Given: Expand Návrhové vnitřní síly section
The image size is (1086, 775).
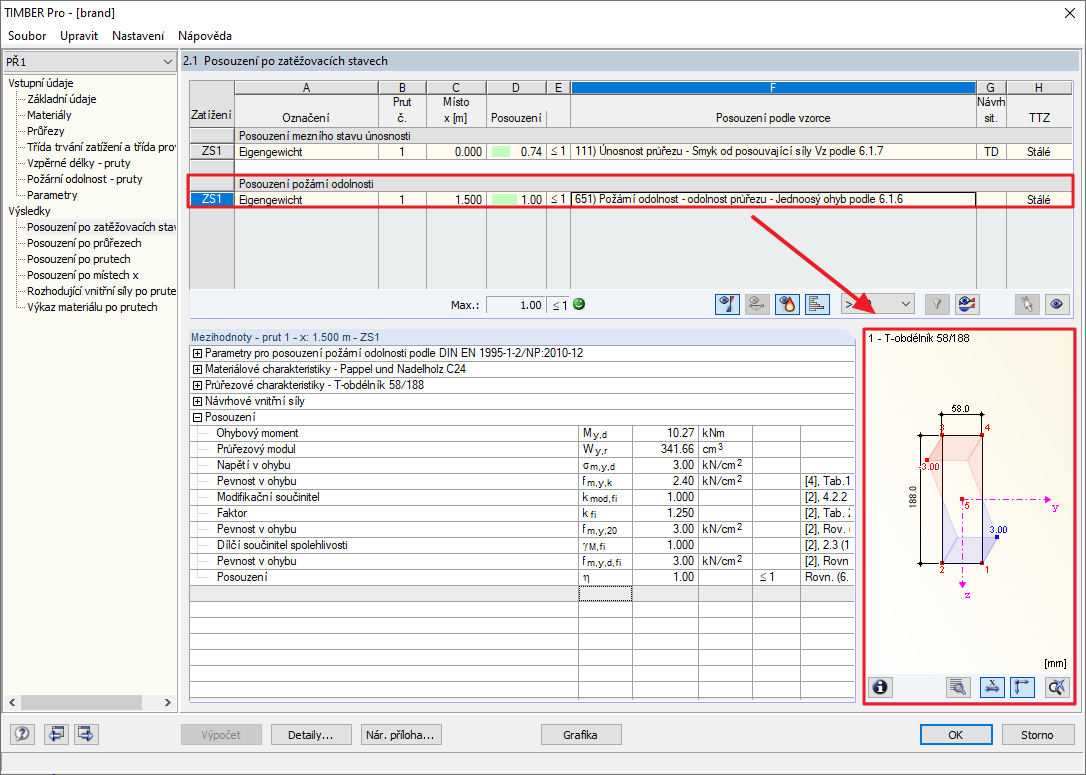Looking at the screenshot, I should point(197,401).
